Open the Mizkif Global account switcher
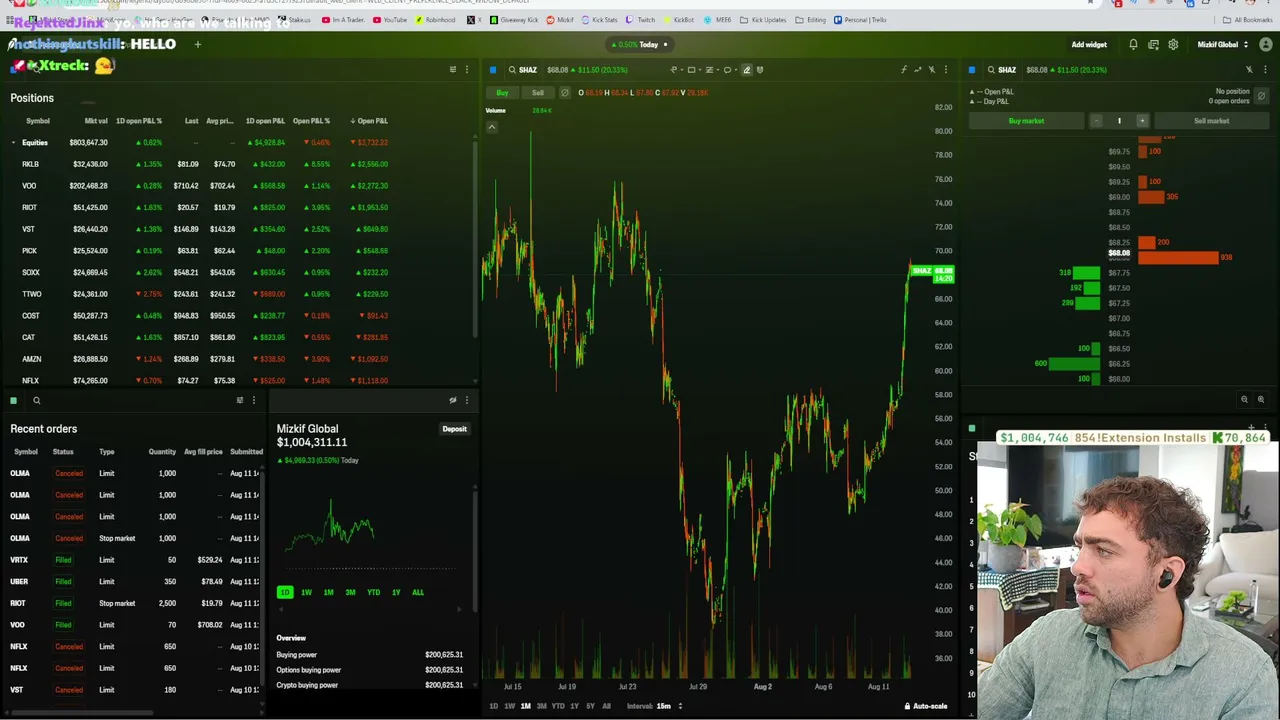Viewport: 1280px width, 720px height. [x=1222, y=44]
